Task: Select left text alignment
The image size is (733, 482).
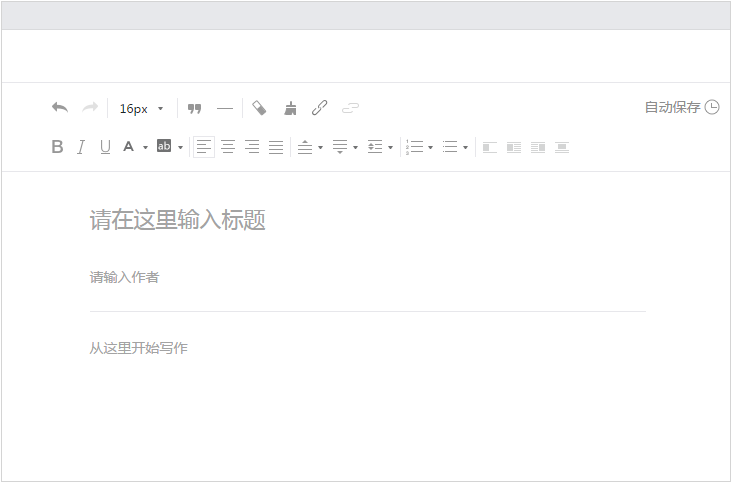Action: 204,147
